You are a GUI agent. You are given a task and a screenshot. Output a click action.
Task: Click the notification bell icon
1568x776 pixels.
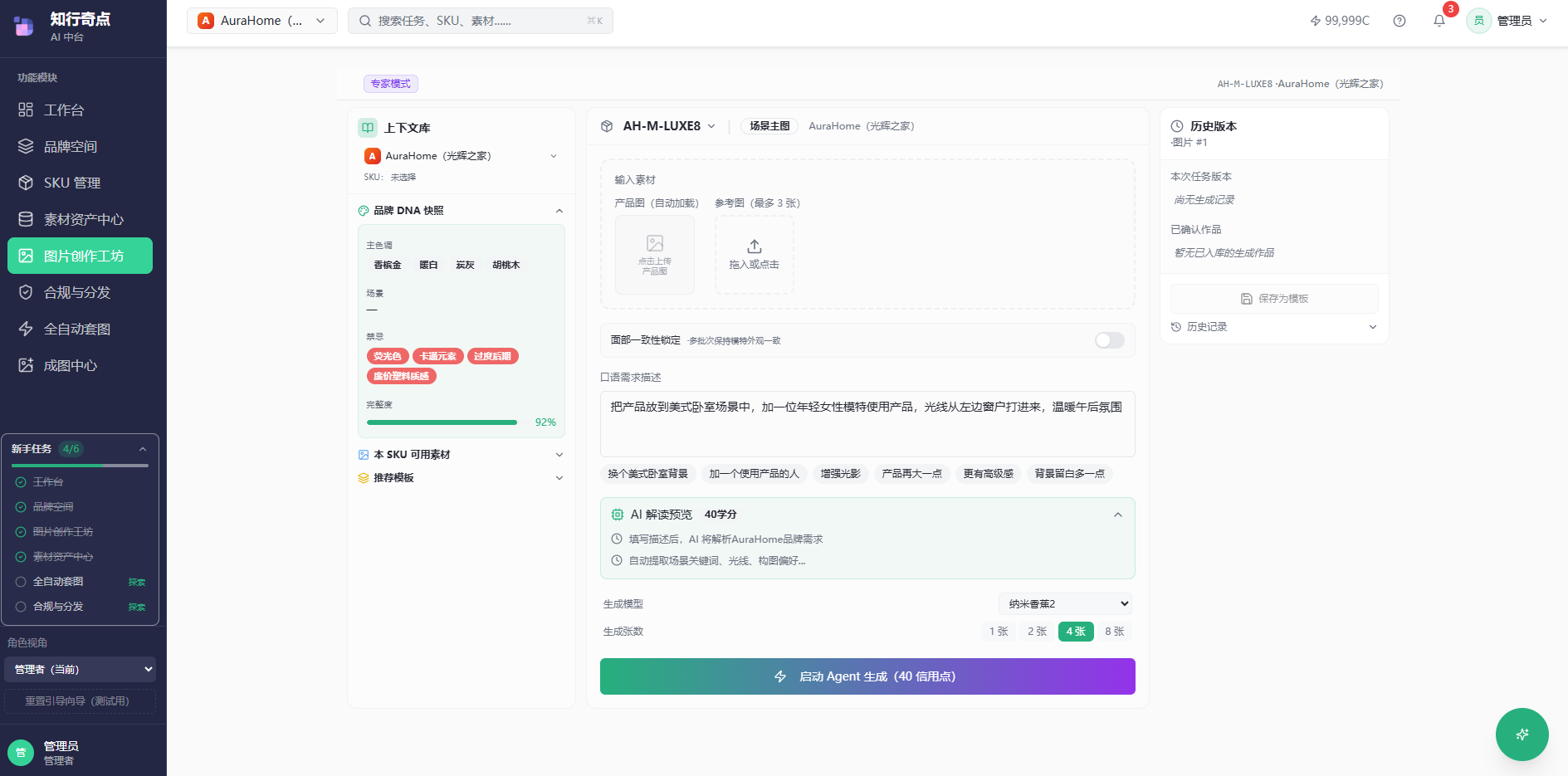coord(1439,20)
